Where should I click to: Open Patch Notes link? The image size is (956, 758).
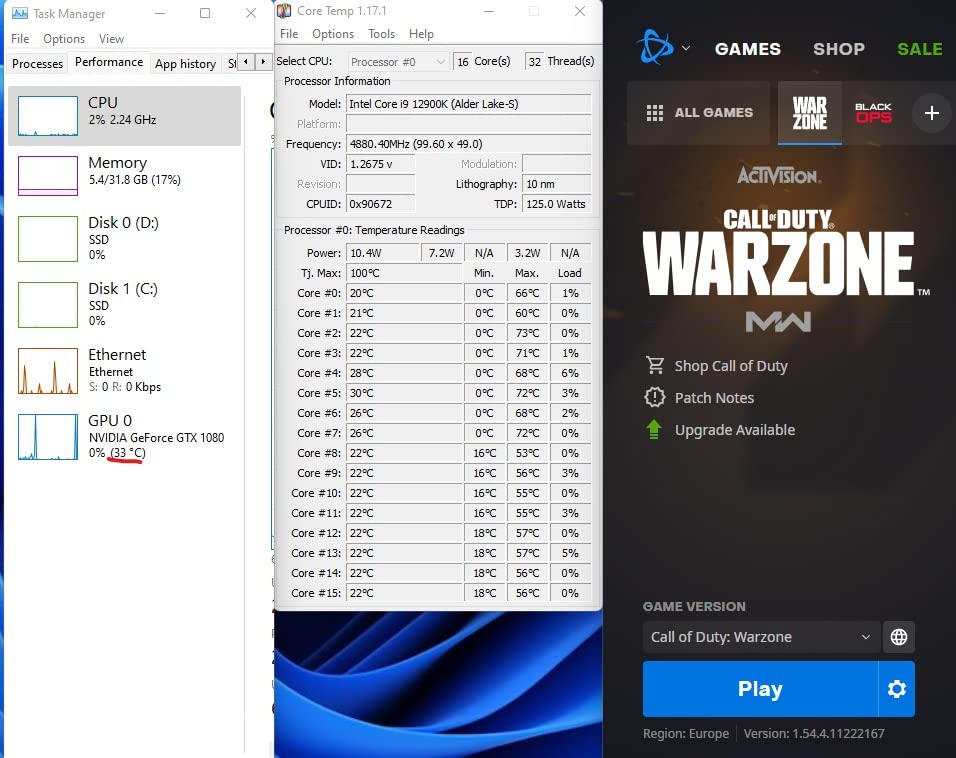click(x=714, y=398)
